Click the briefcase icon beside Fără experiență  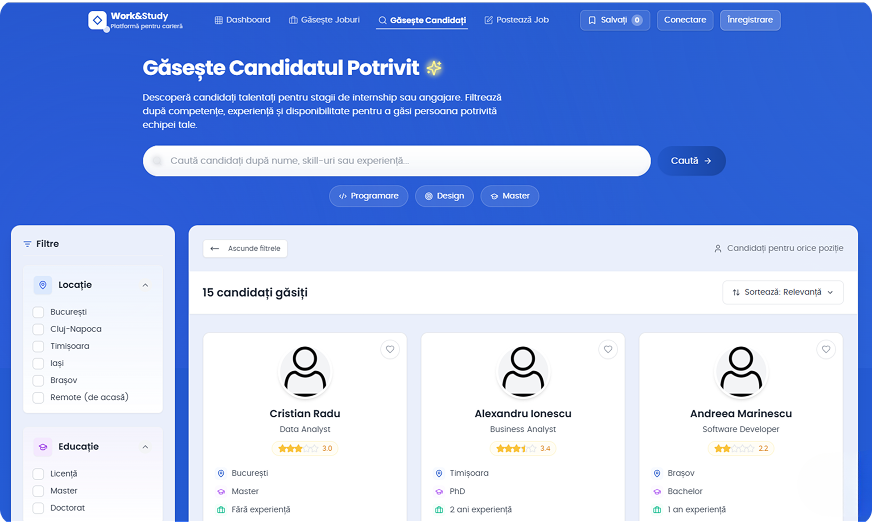click(221, 510)
